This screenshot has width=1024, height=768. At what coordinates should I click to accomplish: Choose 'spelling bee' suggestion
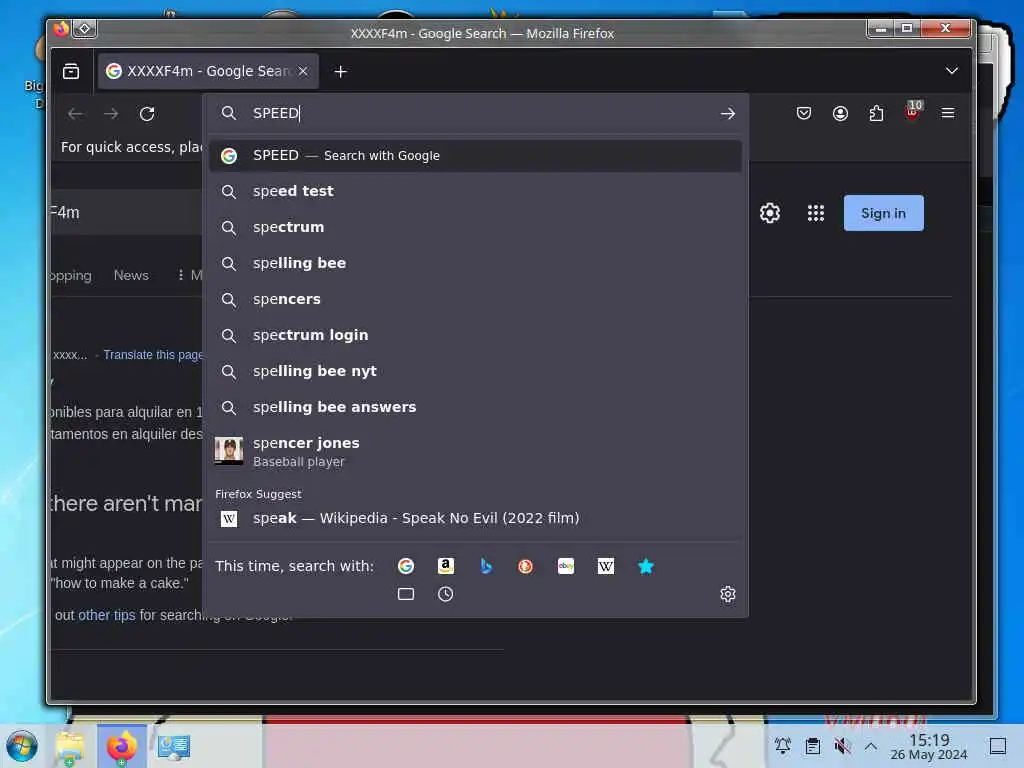(475, 263)
